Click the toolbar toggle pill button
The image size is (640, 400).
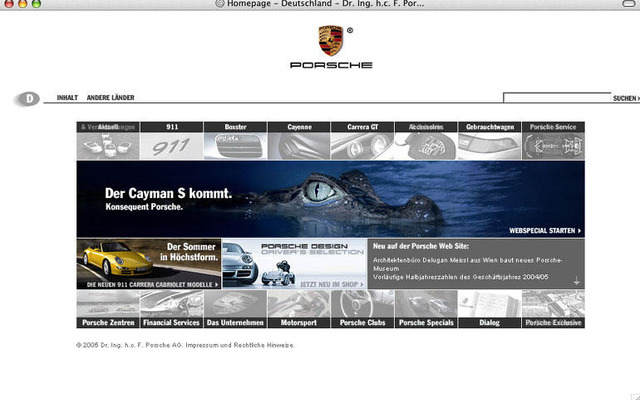629,3
